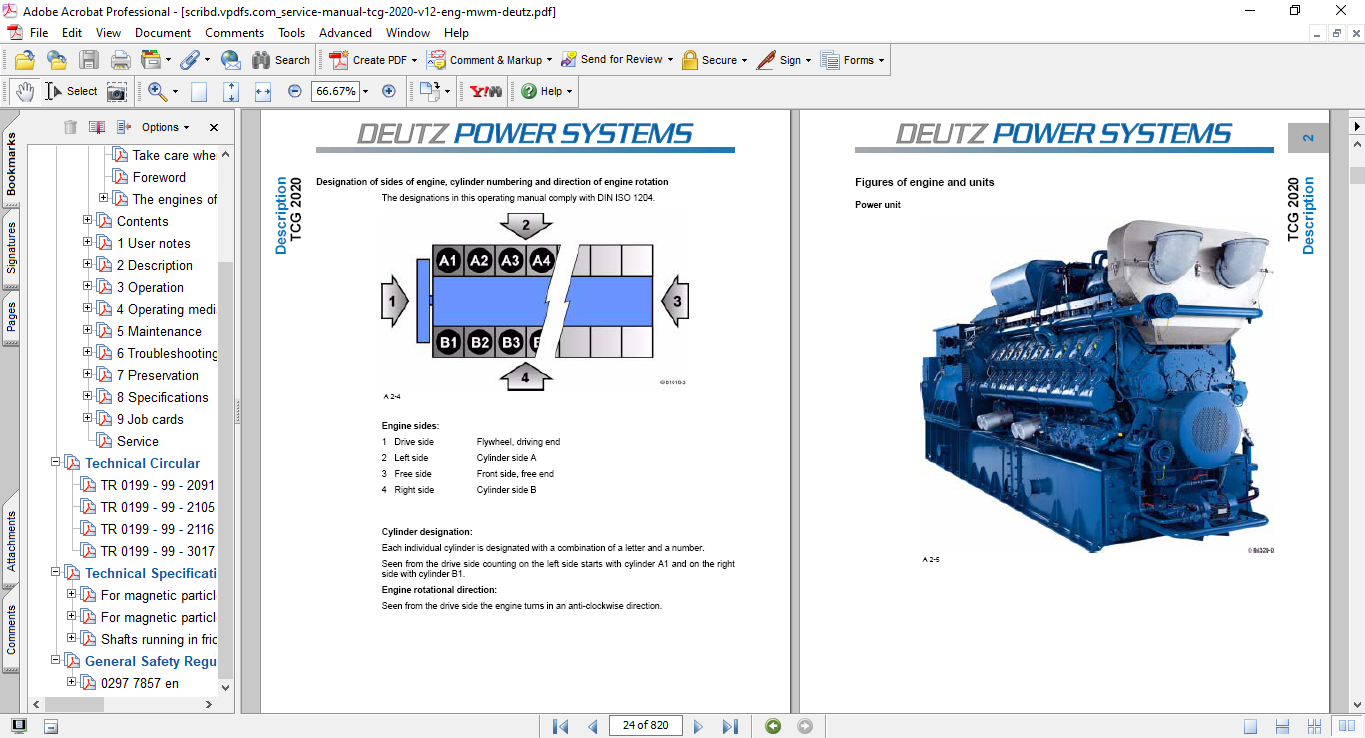Viewport: 1365px width, 738px height.
Task: Enable single page view mode
Action: point(1251,726)
